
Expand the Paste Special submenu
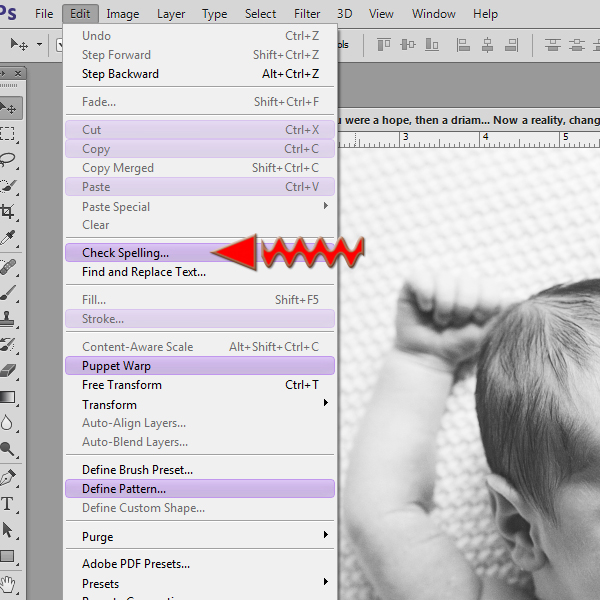(200, 207)
